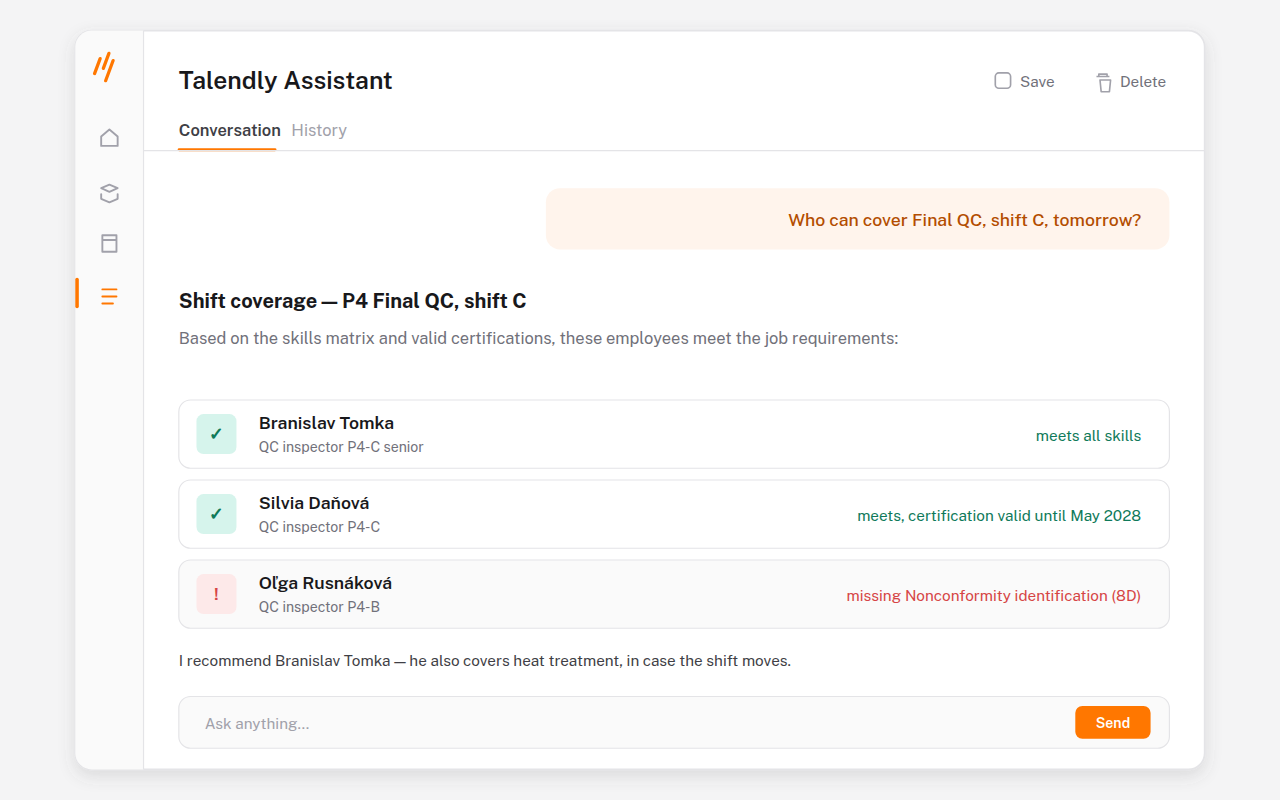This screenshot has width=1280, height=800.
Task: Switch to the History tab
Action: click(319, 130)
